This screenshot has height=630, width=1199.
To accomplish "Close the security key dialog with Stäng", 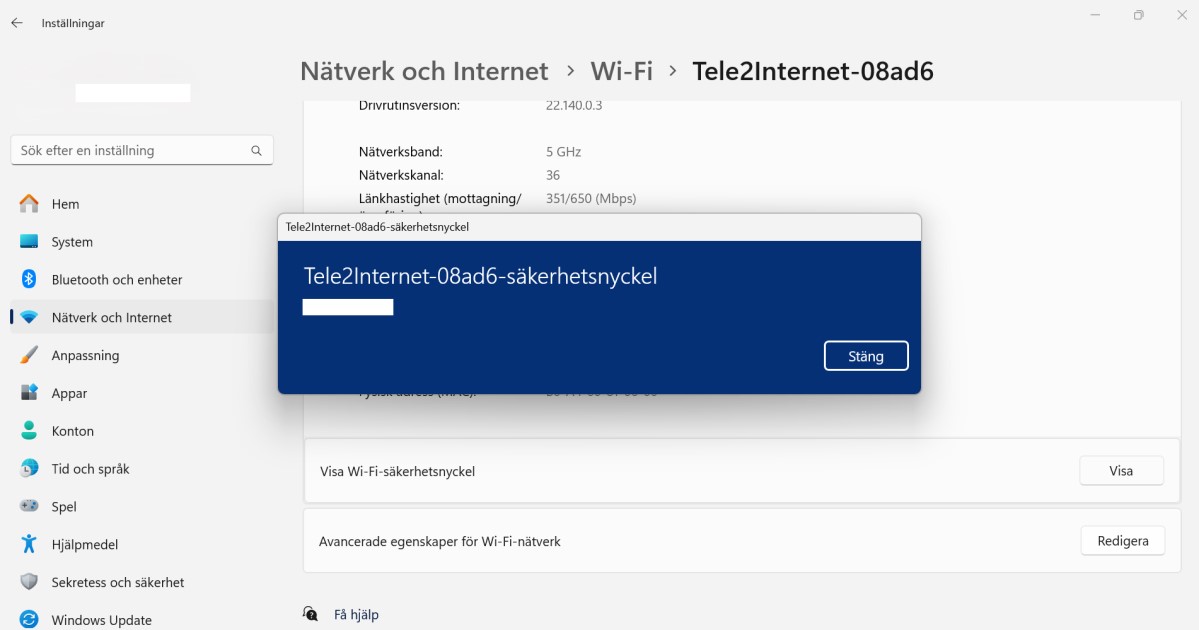I will [866, 356].
